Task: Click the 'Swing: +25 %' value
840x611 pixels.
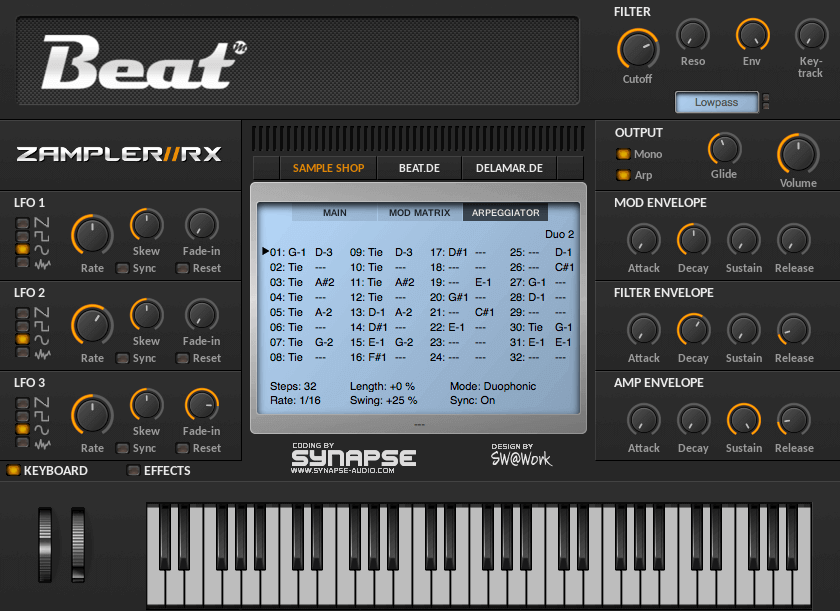Action: click(384, 400)
